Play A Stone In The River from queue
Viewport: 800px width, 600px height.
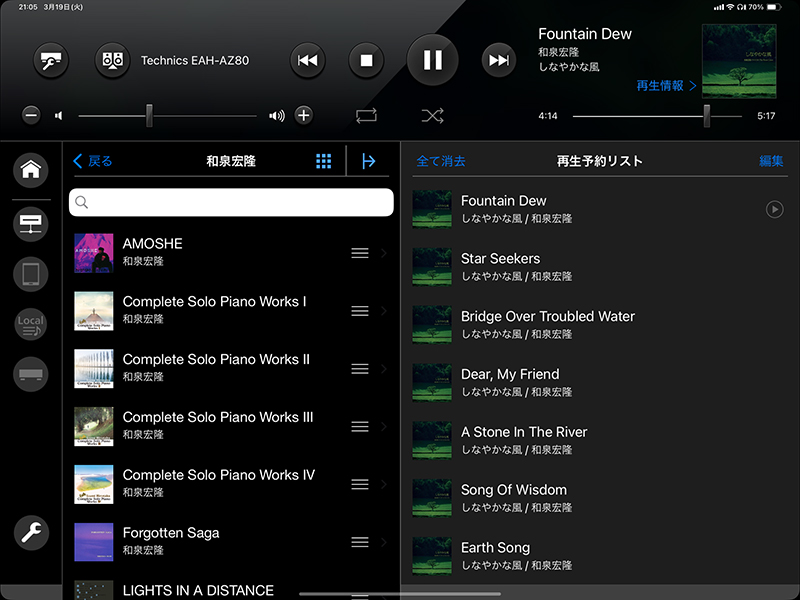600,440
